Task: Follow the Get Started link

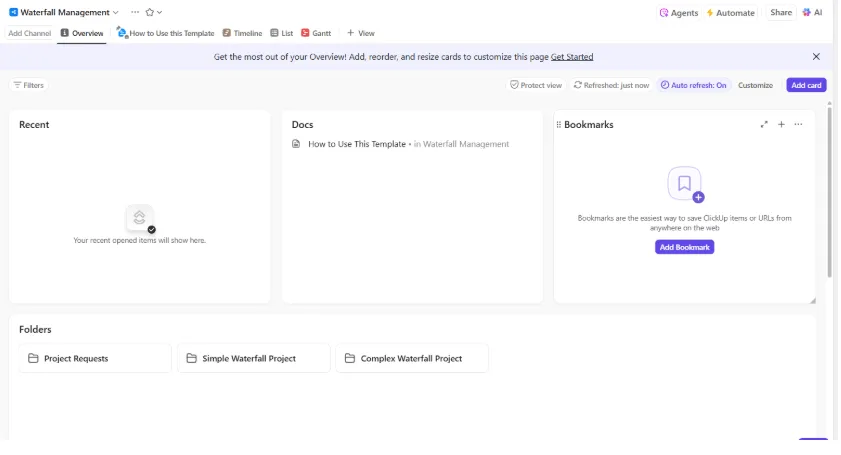Action: tap(572, 57)
